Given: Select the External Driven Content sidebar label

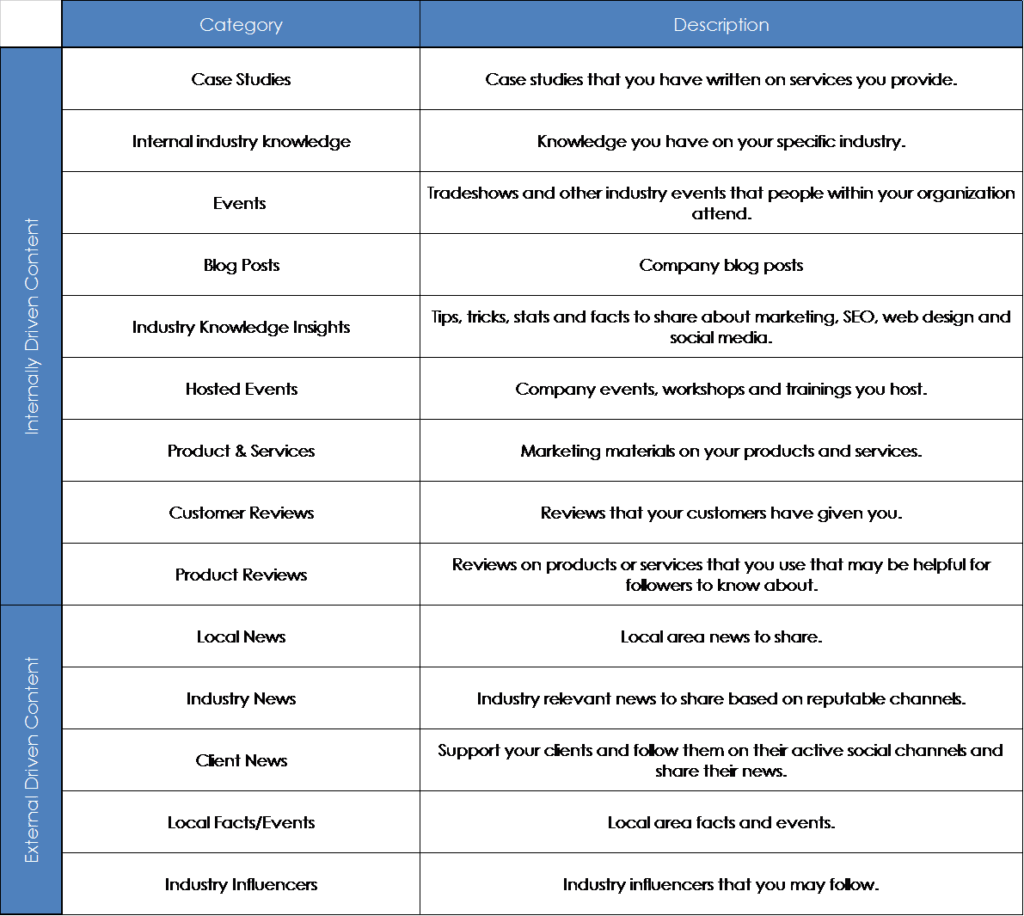Looking at the screenshot, I should coord(31,758).
